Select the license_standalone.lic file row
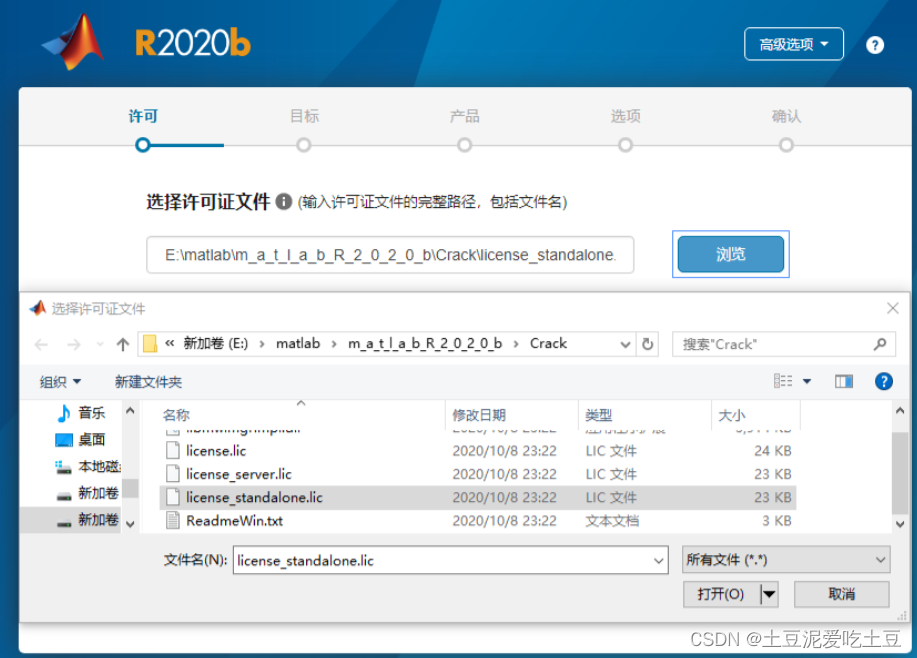The image size is (917, 658). (x=477, y=497)
